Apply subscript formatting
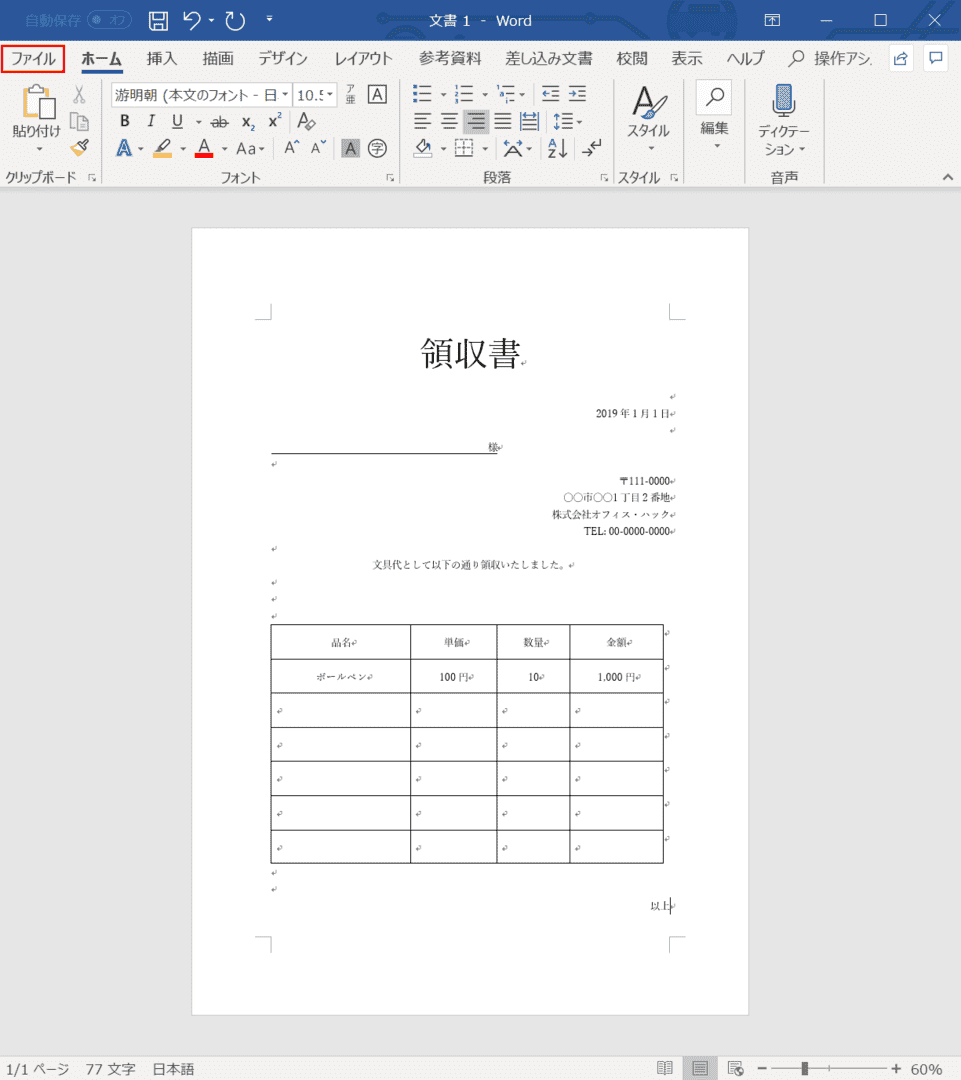Screen dimensions: 961x1080 pyautogui.click(x=248, y=122)
